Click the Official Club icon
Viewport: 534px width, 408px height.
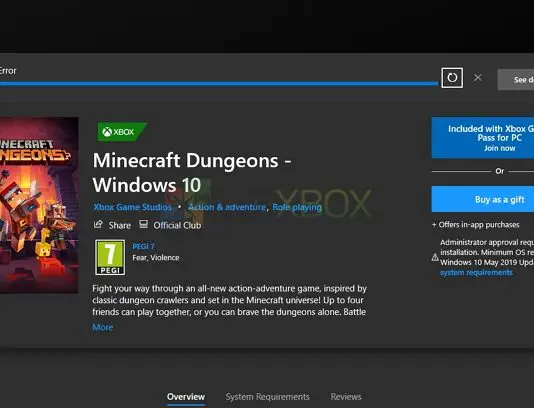(x=143, y=224)
